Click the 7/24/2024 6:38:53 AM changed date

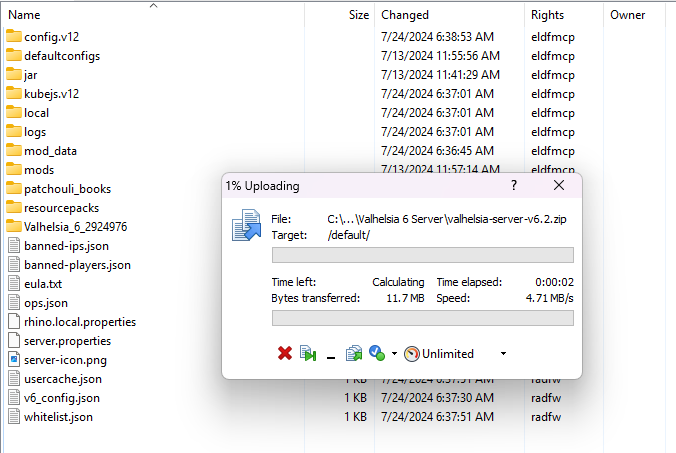tap(437, 37)
